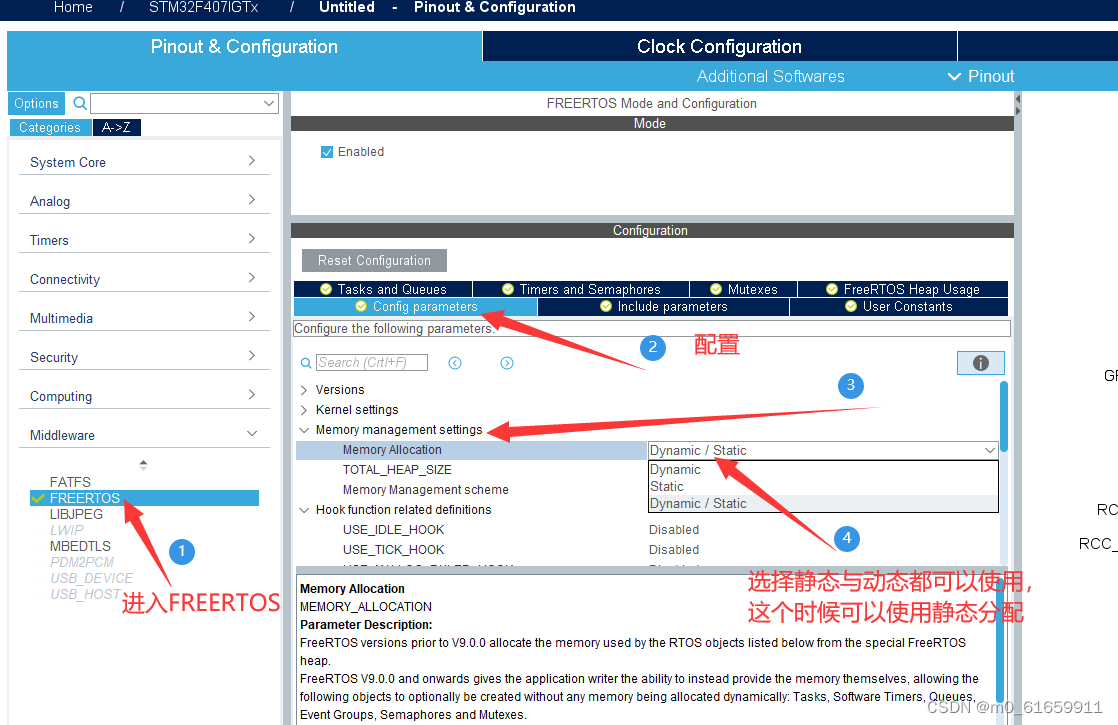The image size is (1118, 725).
Task: Expand the System Core category
Action: click(x=252, y=161)
